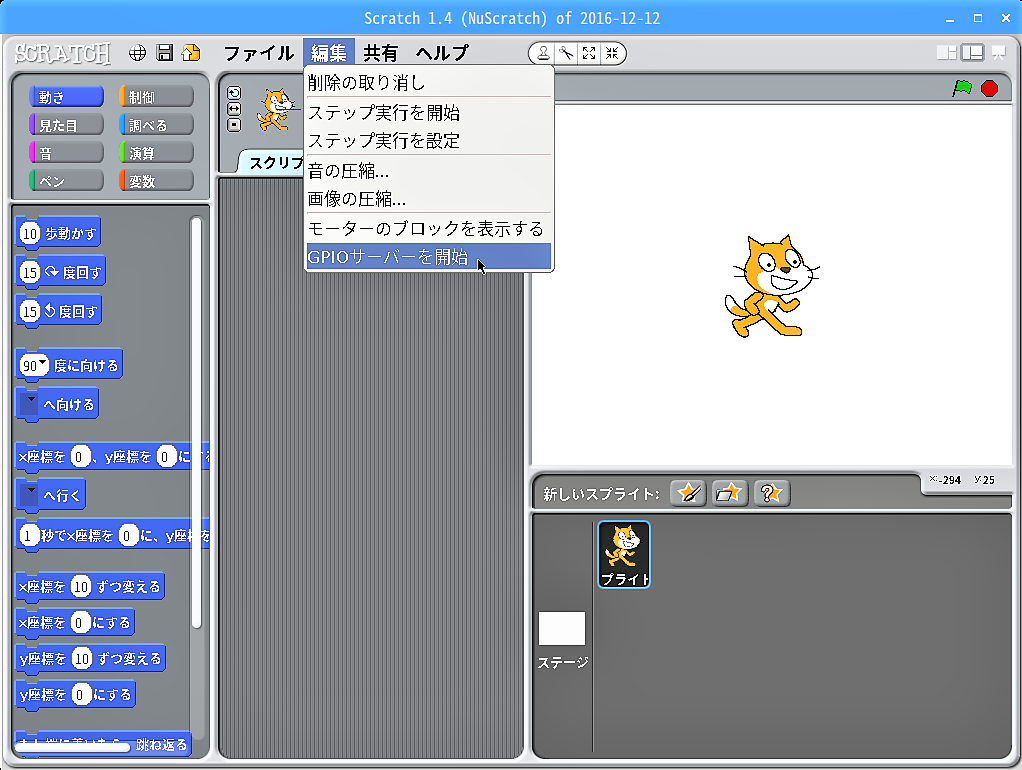Open the ファイル menu
Image resolution: width=1022 pixels, height=770 pixels.
[x=259, y=53]
